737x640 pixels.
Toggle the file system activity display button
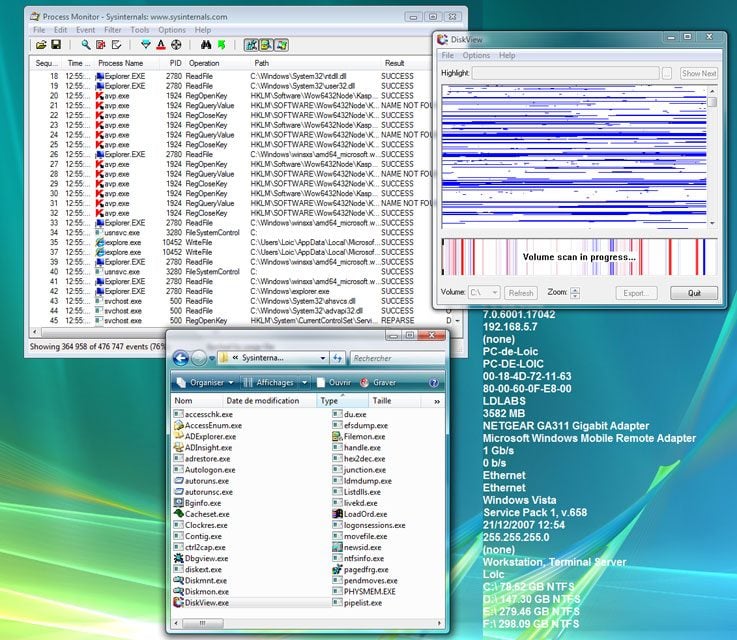tap(266, 45)
